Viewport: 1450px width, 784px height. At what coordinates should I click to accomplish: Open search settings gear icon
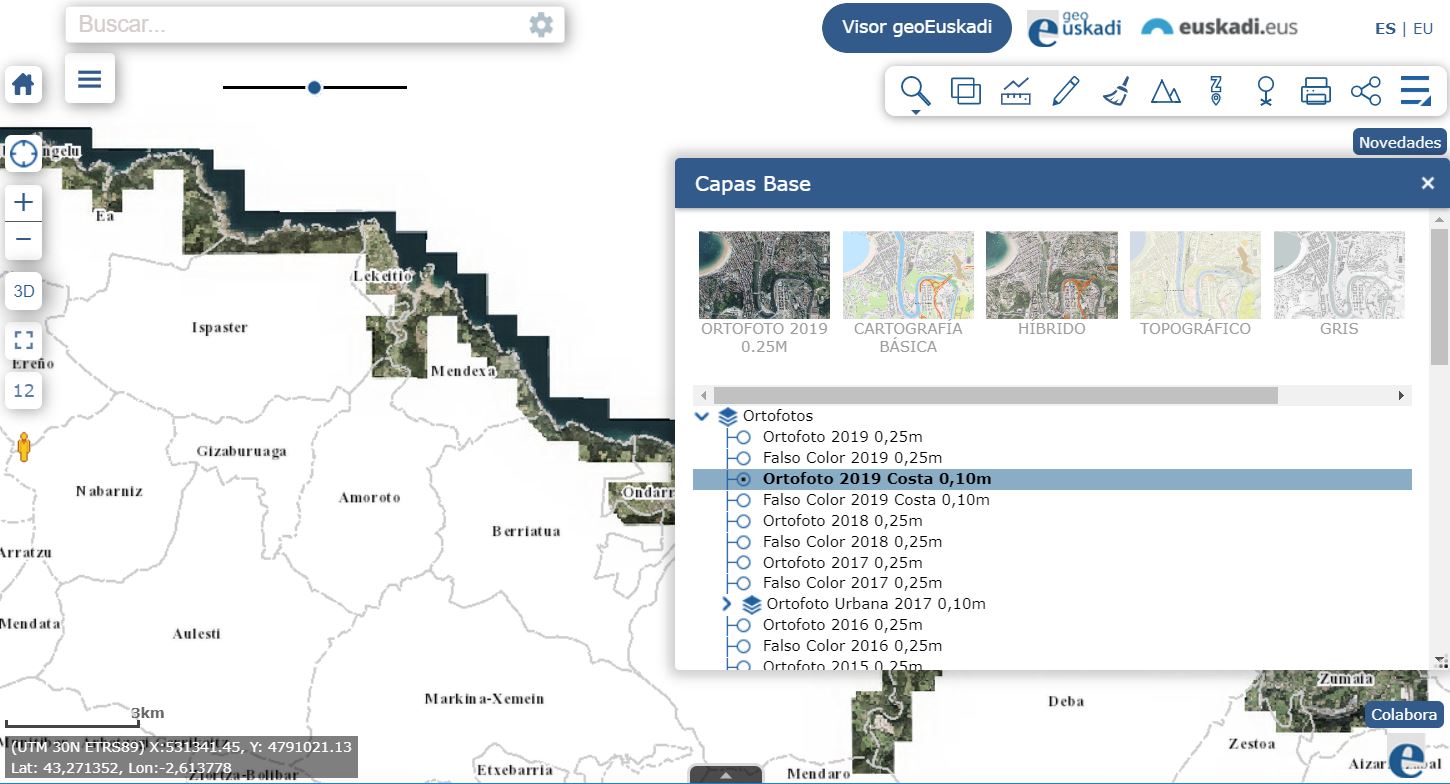[541, 25]
